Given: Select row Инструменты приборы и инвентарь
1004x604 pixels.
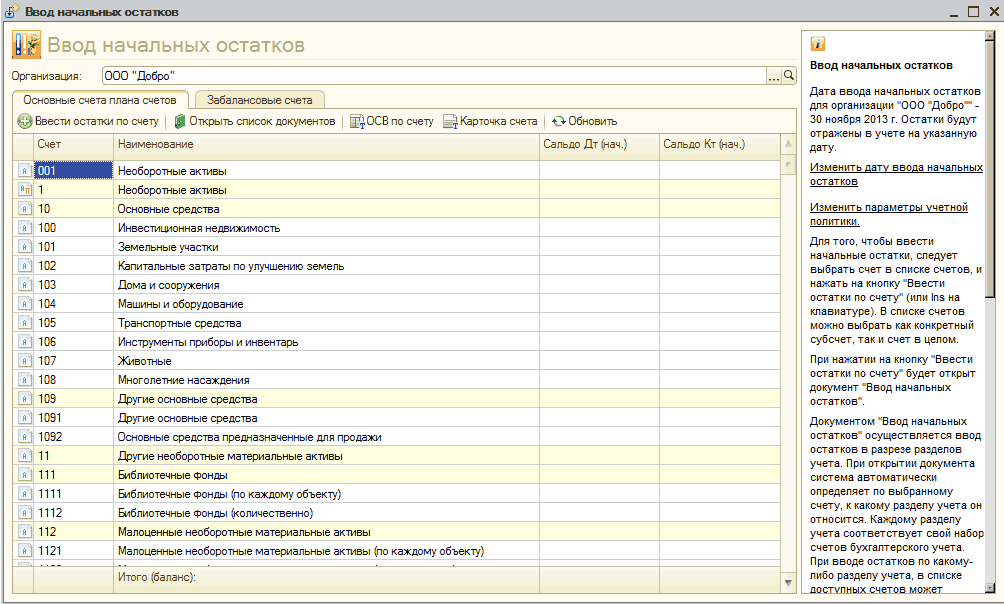Looking at the screenshot, I should click(396, 341).
